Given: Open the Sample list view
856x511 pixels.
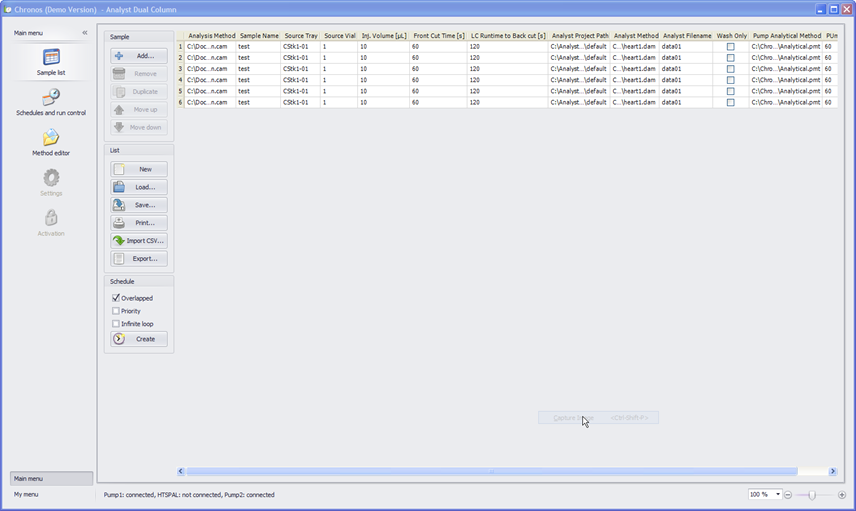Looking at the screenshot, I should click(51, 62).
